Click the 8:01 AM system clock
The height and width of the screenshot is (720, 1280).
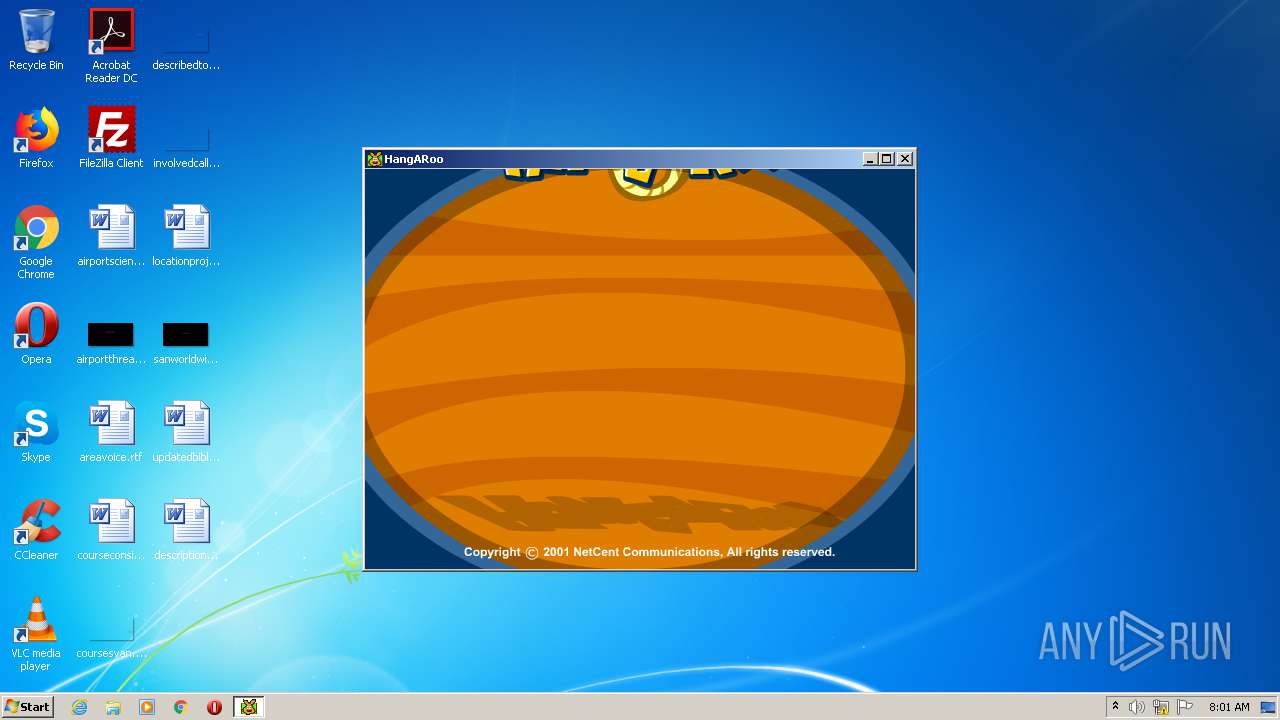coord(1229,707)
